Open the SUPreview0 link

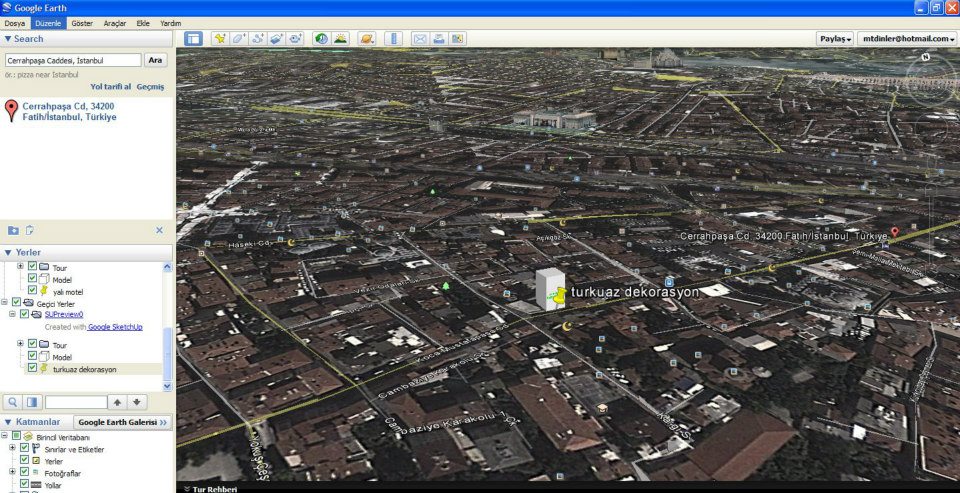point(64,314)
